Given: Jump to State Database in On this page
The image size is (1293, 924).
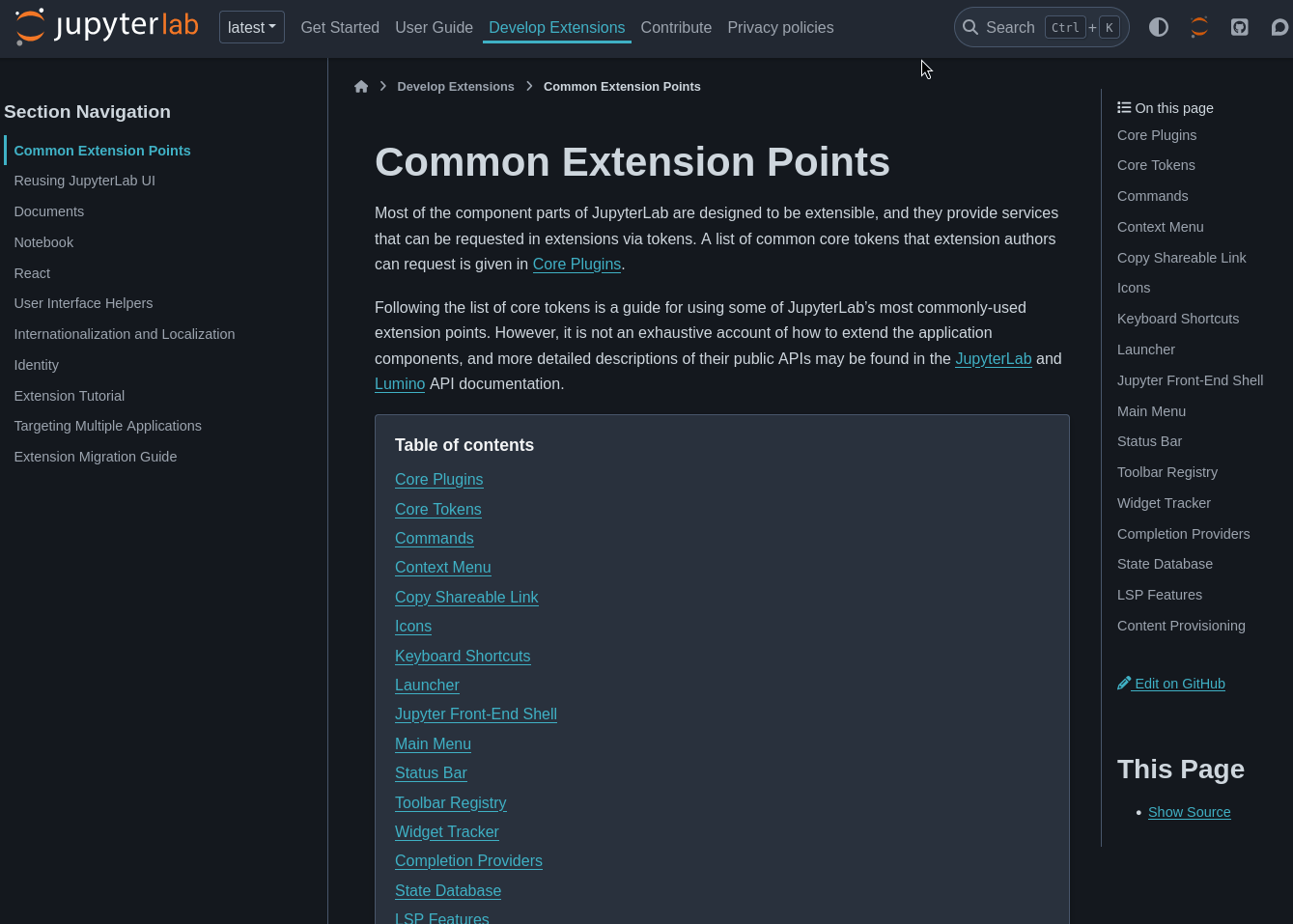Looking at the screenshot, I should pos(1165,564).
